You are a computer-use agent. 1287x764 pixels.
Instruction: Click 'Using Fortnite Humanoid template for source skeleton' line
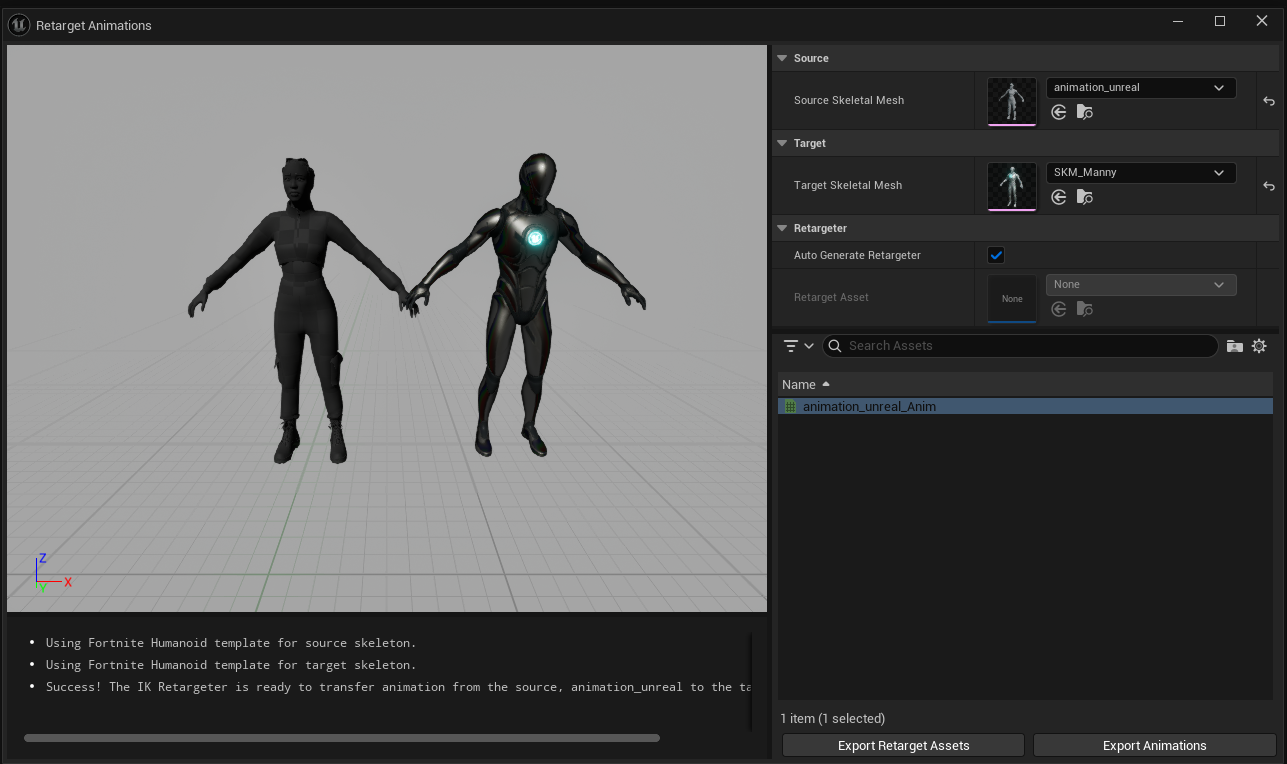click(231, 643)
